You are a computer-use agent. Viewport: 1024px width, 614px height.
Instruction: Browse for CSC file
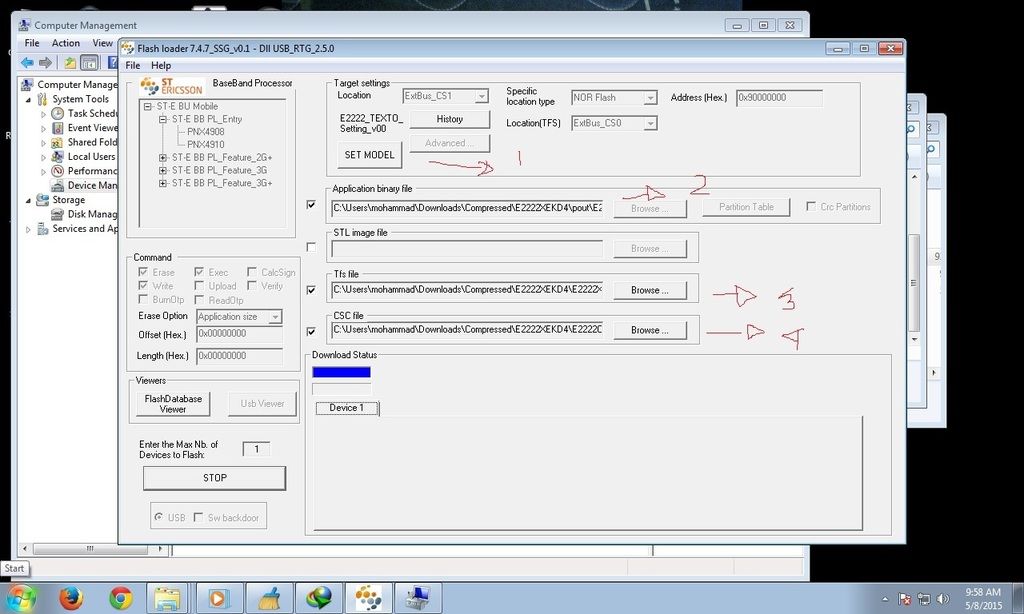[x=650, y=331]
